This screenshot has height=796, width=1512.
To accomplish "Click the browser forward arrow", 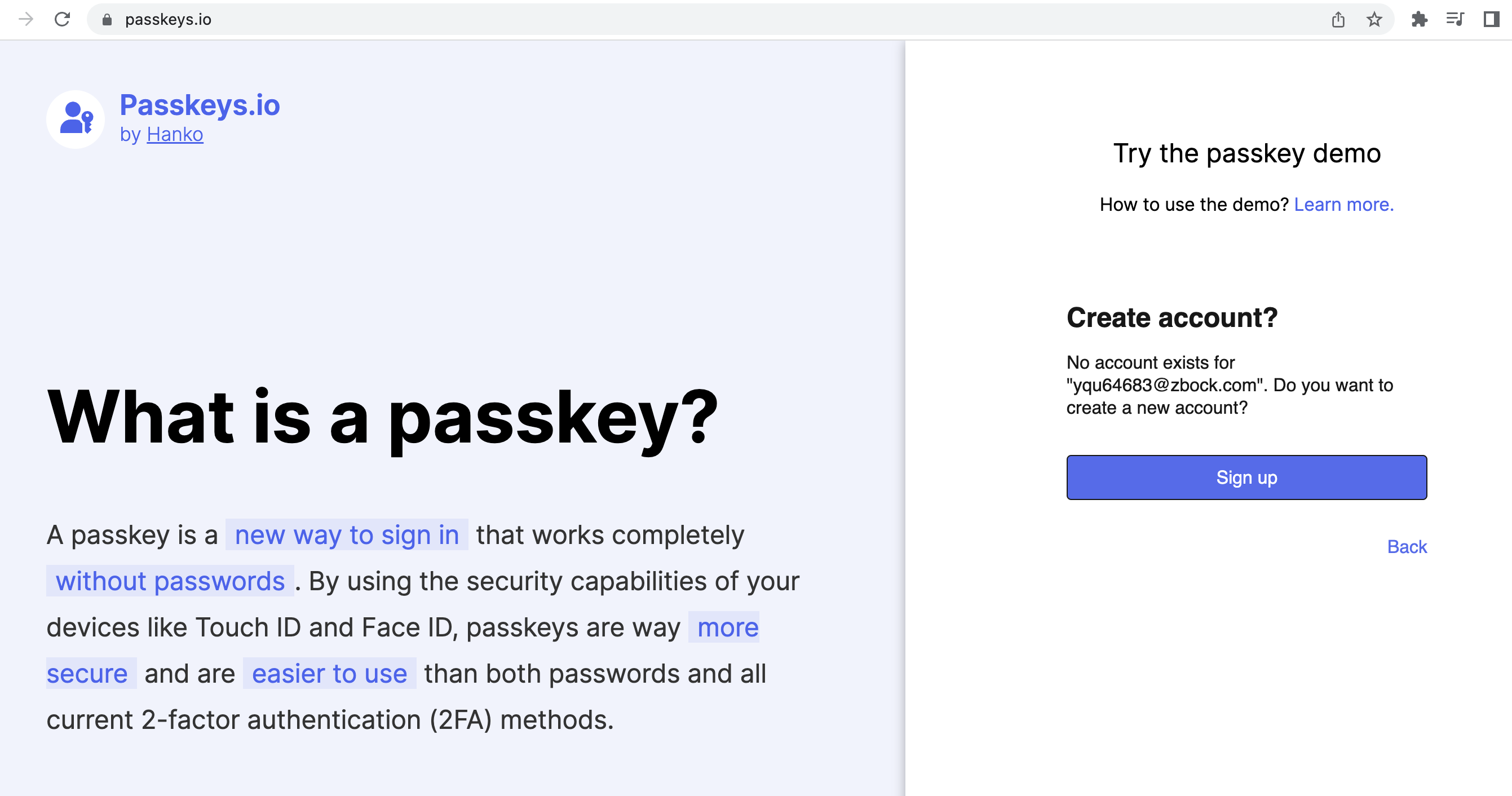I will [x=26, y=19].
